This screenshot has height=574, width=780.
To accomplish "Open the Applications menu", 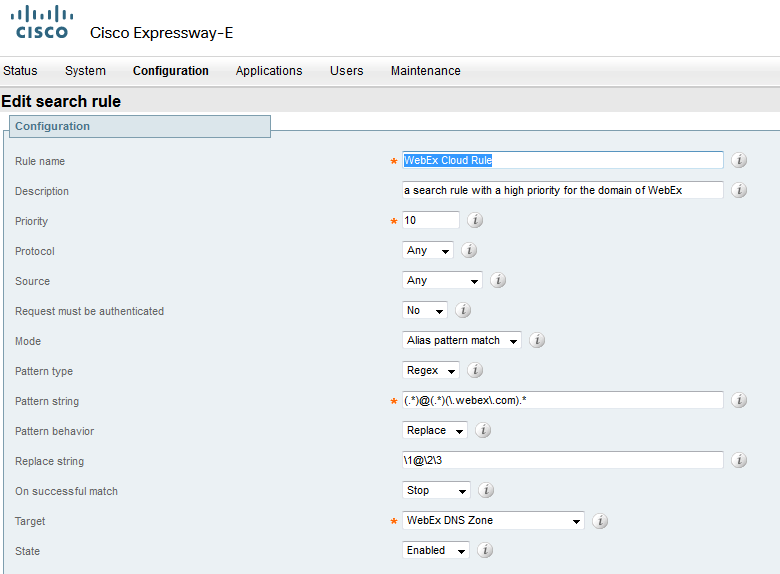I will 269,71.
